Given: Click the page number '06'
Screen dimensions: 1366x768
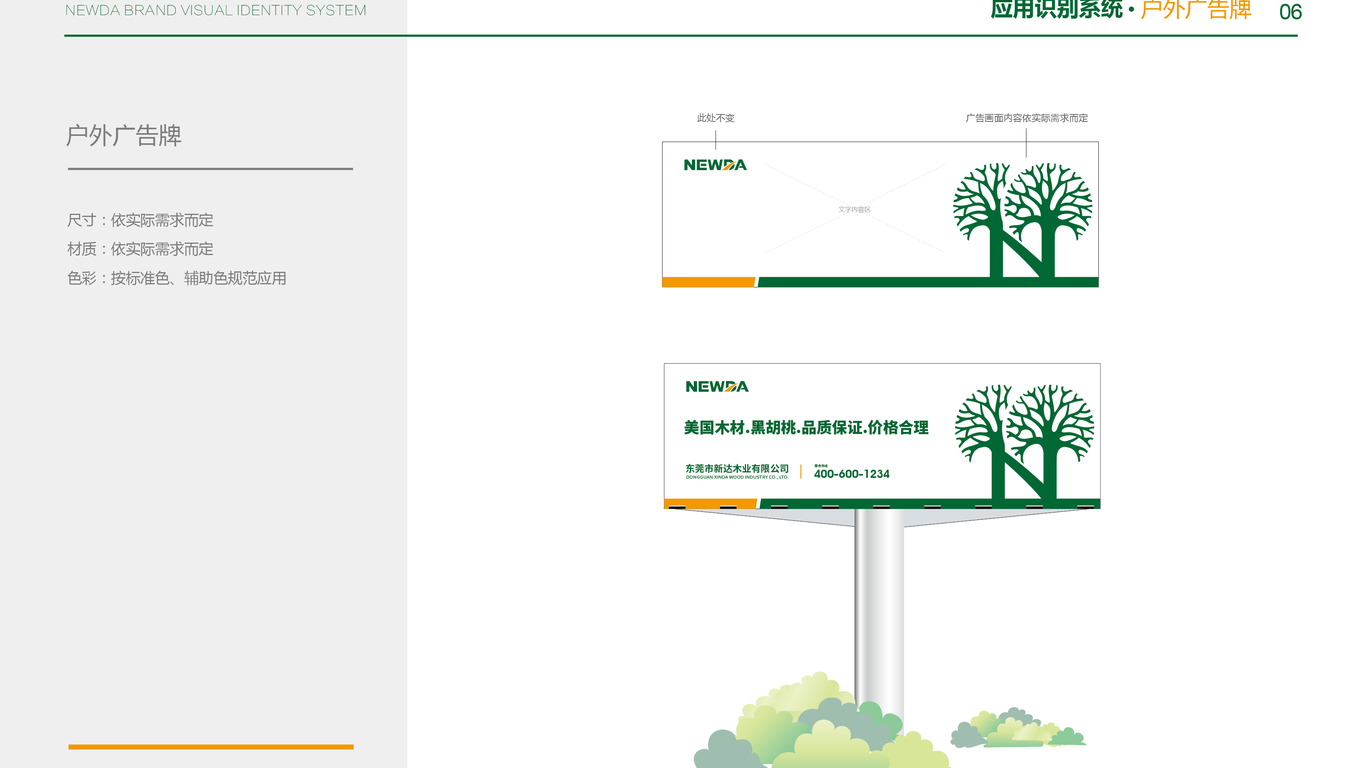Looking at the screenshot, I should point(1291,12).
